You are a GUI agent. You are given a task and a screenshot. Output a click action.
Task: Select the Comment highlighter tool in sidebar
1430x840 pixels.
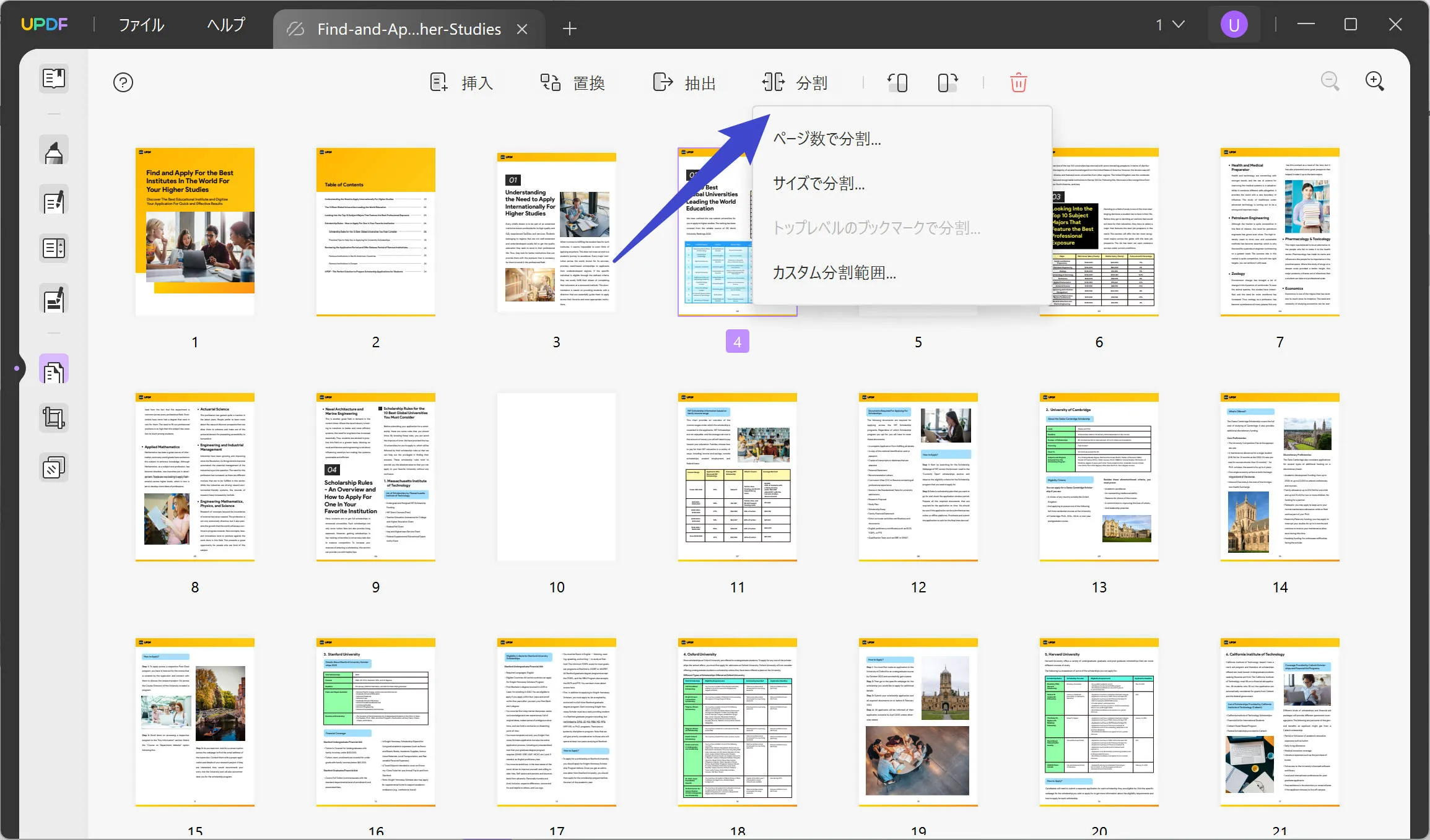click(54, 150)
